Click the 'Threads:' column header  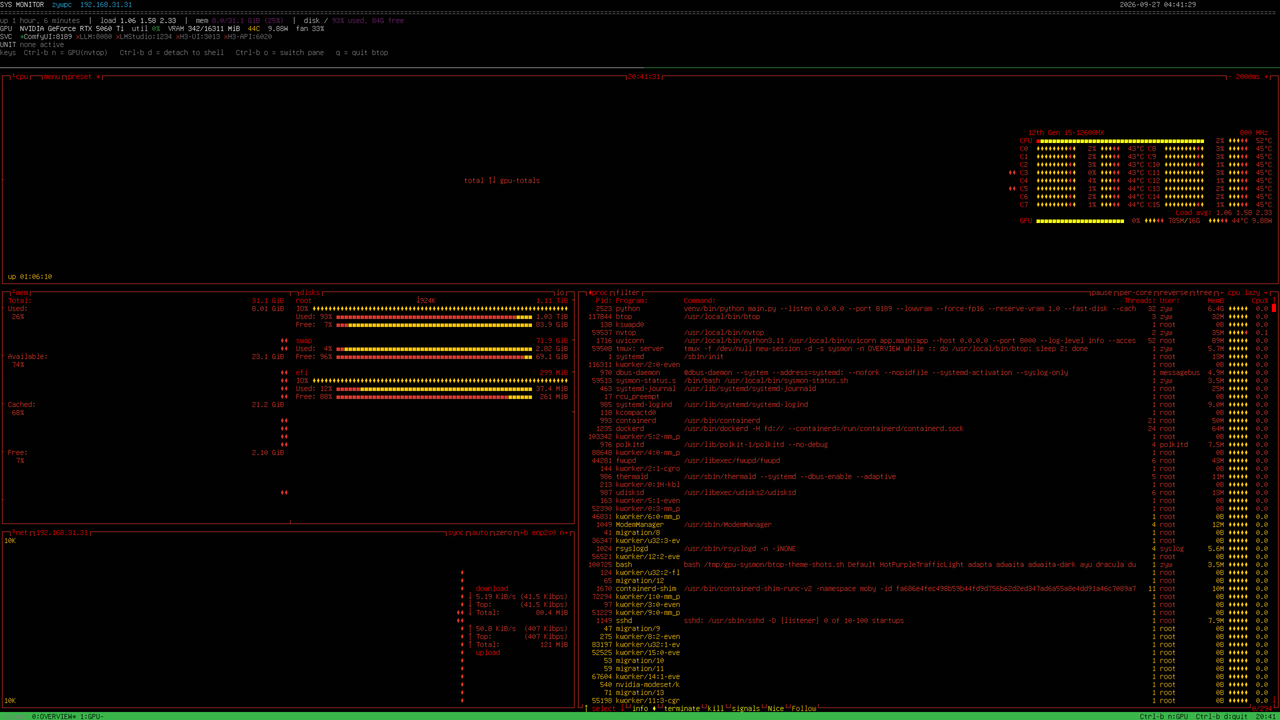click(1140, 300)
